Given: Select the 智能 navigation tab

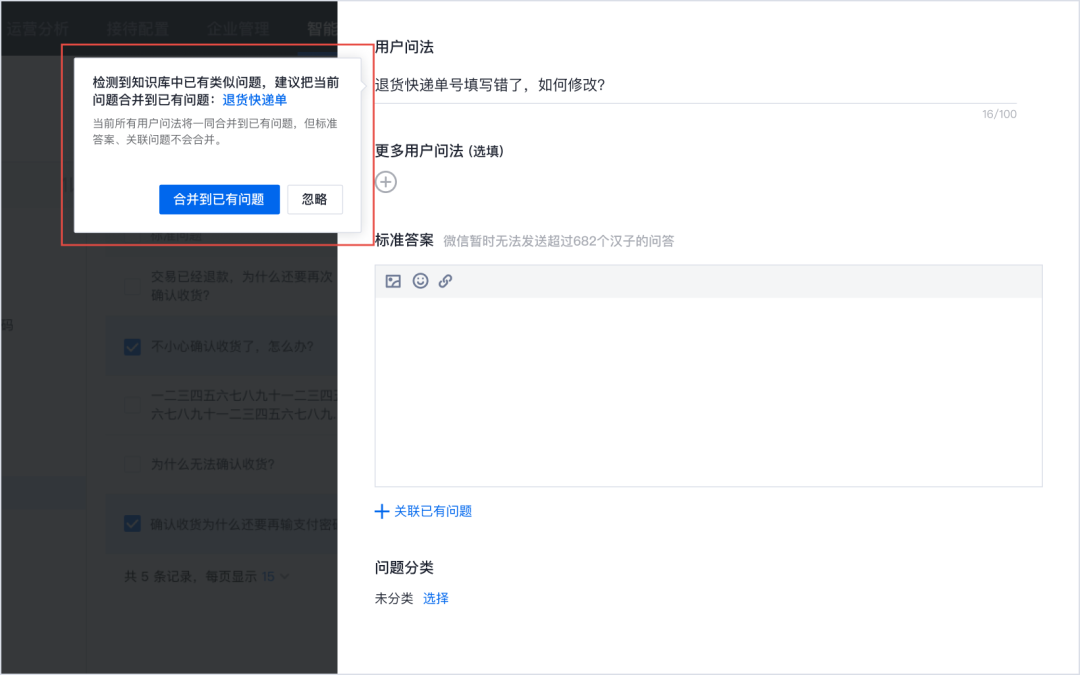Looking at the screenshot, I should click(x=320, y=28).
